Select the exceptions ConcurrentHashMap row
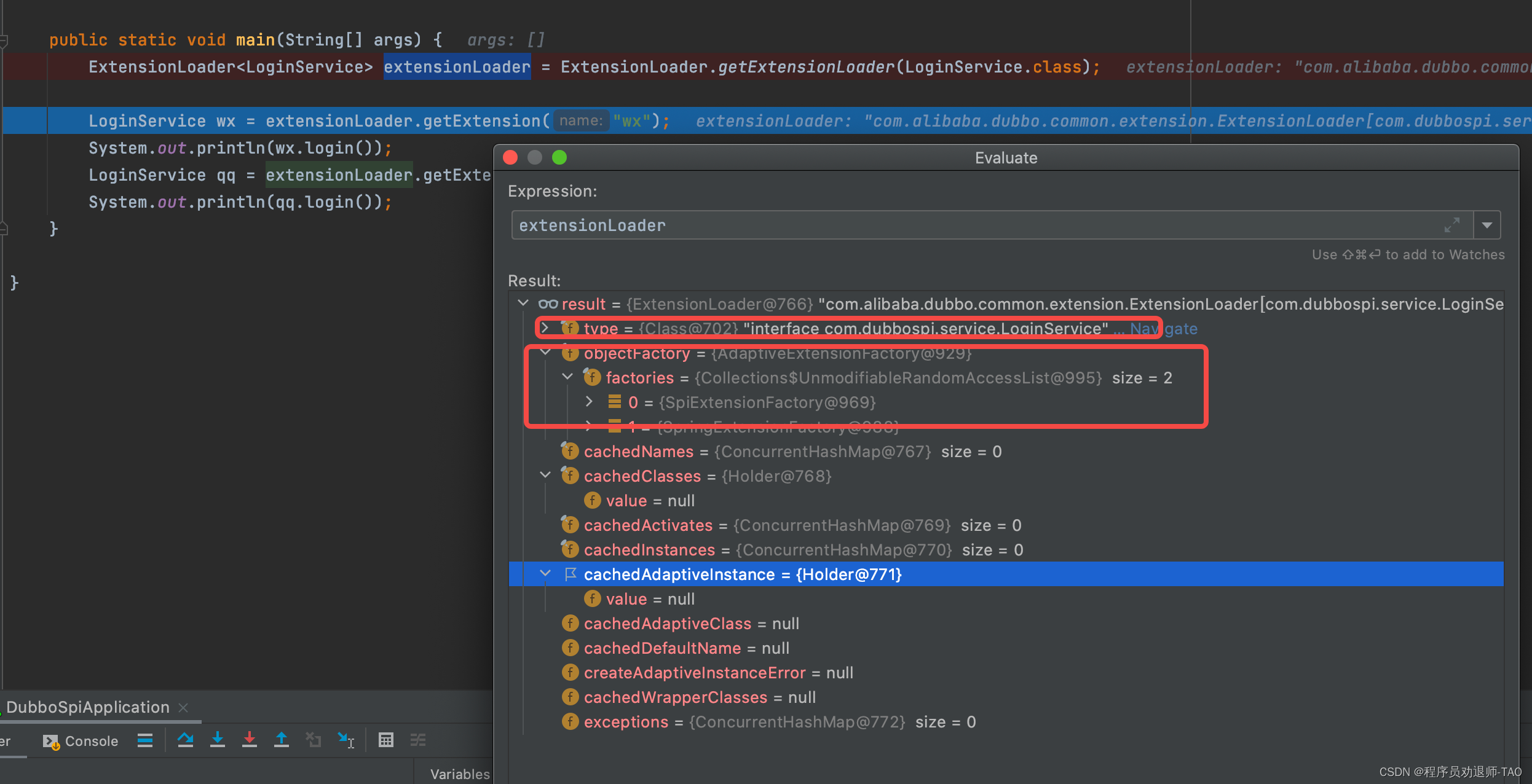 (x=1006, y=722)
